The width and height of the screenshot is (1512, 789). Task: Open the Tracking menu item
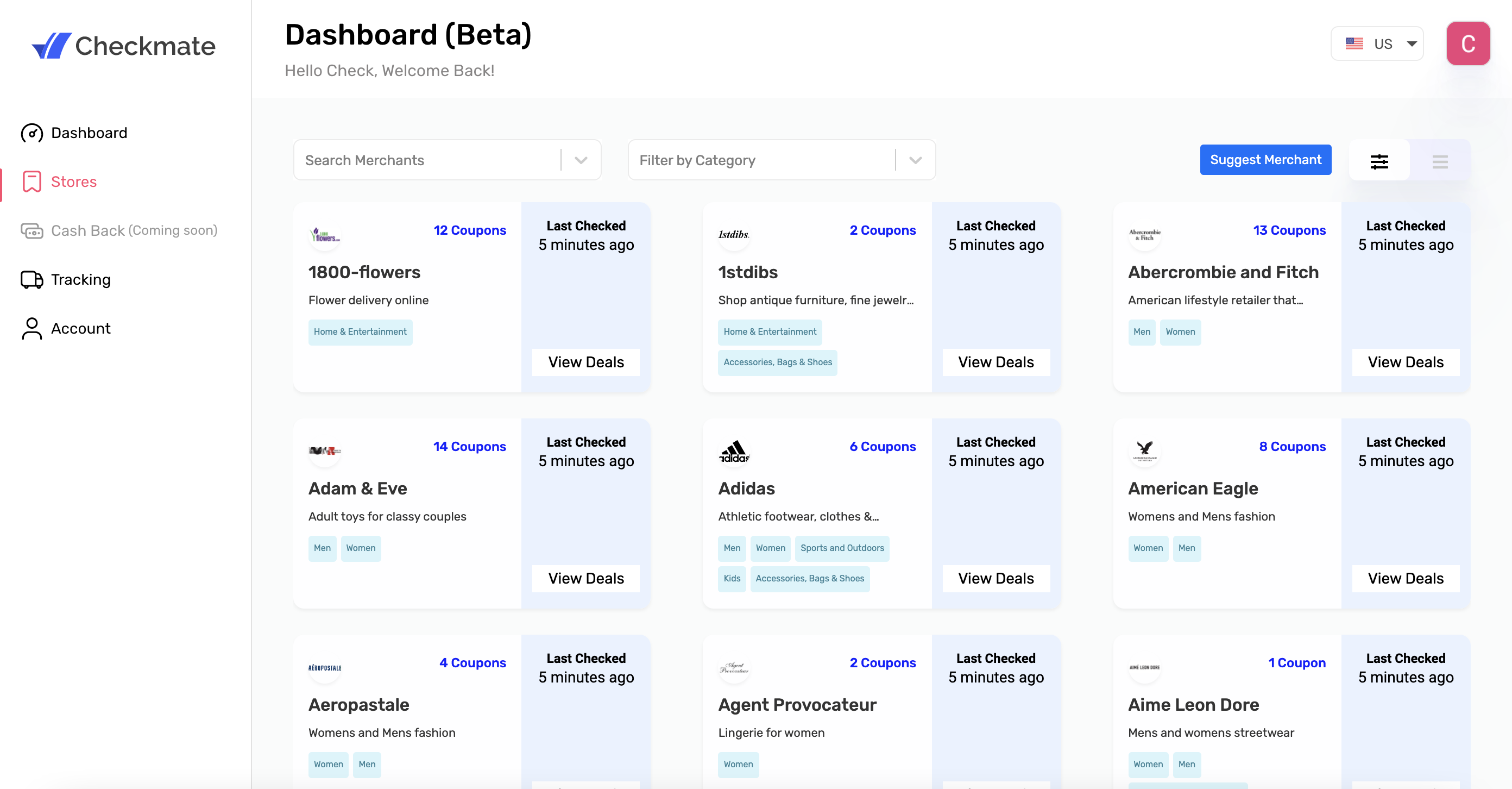coord(80,280)
